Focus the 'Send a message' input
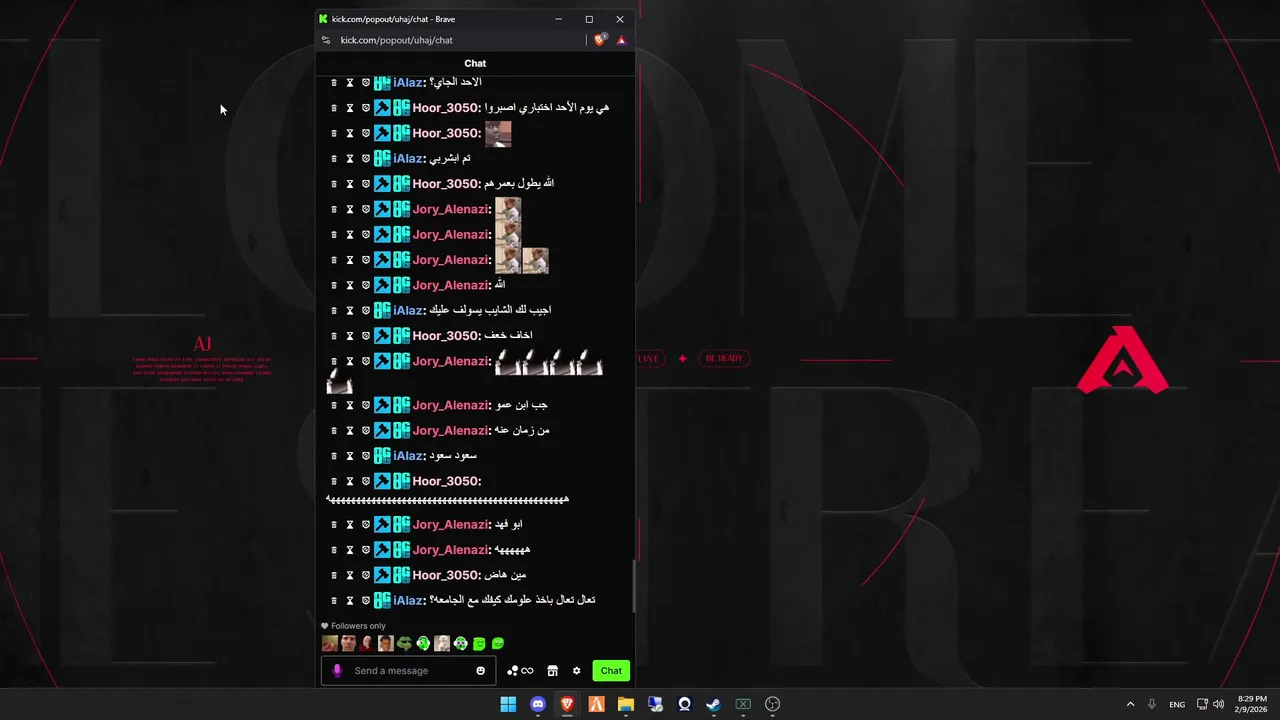Image resolution: width=1280 pixels, height=720 pixels. click(x=408, y=671)
